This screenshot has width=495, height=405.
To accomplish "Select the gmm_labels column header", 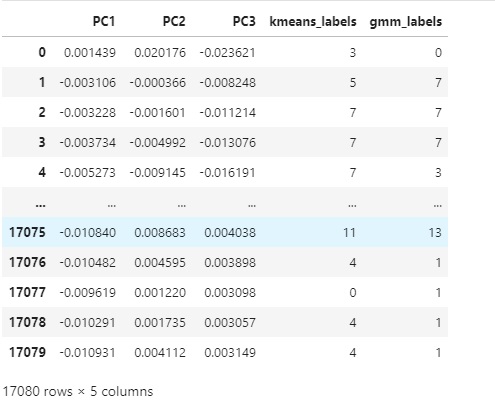I will pyautogui.click(x=406, y=22).
